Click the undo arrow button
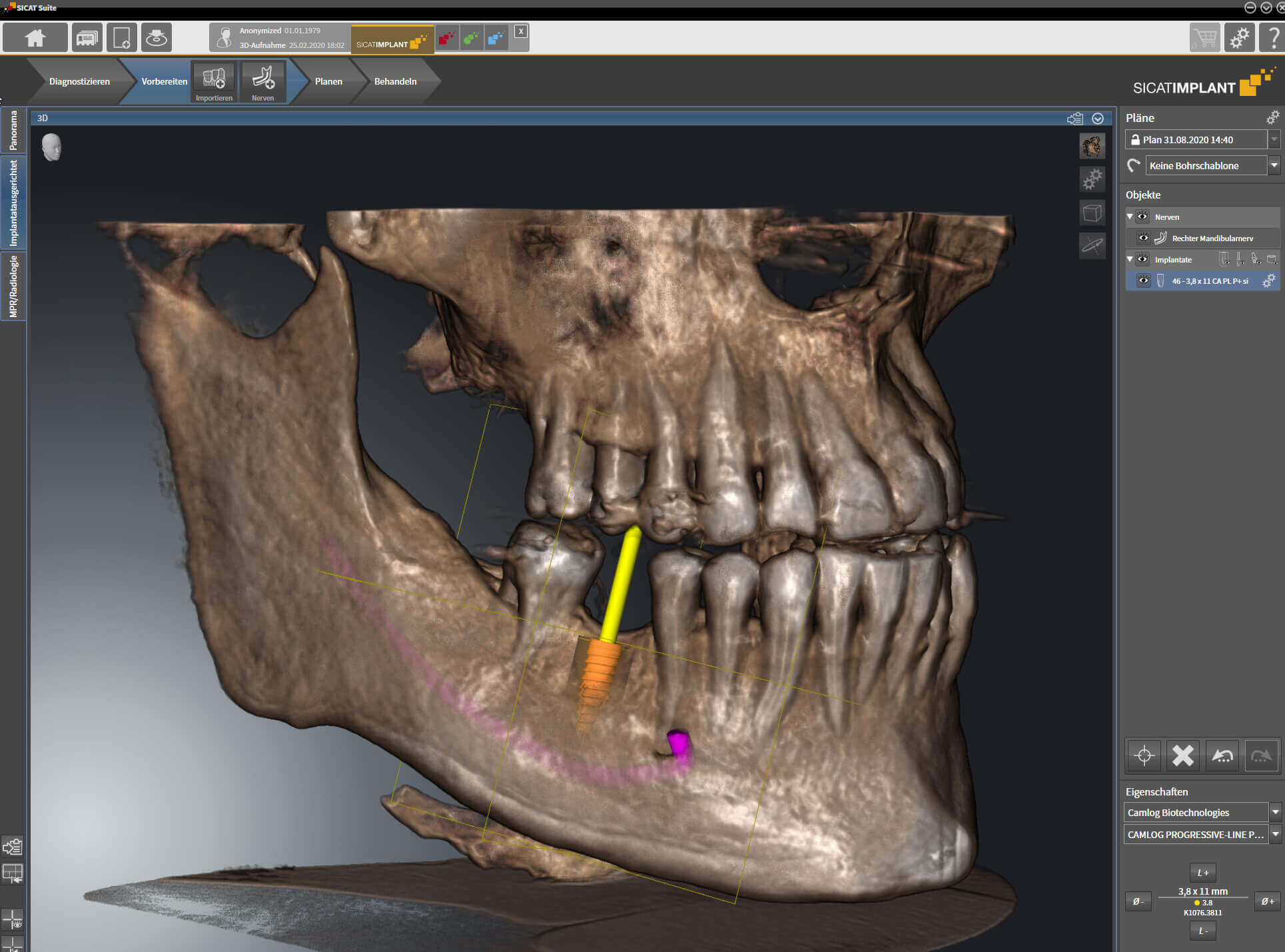Image resolution: width=1285 pixels, height=952 pixels. [x=1222, y=755]
